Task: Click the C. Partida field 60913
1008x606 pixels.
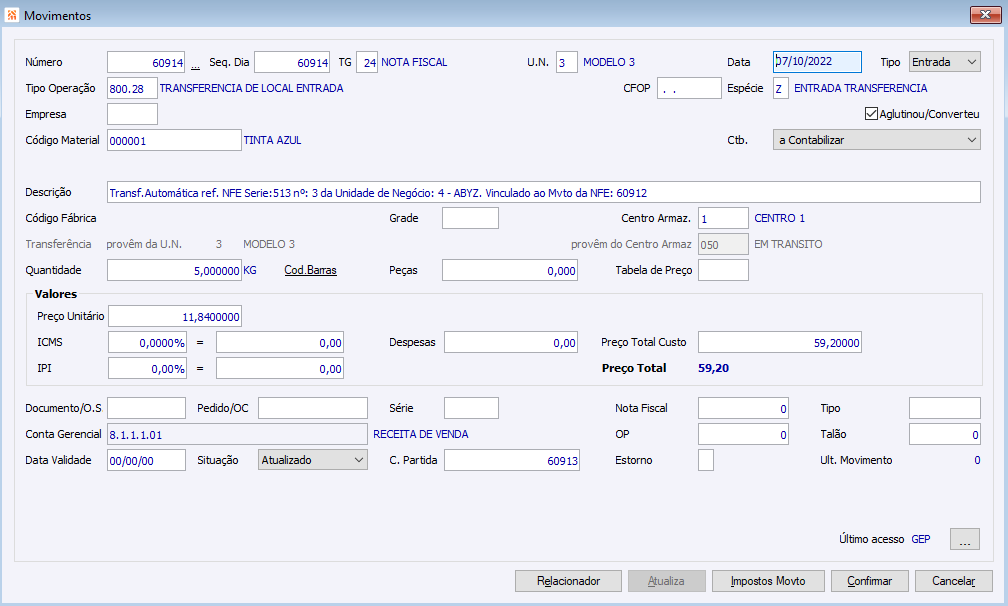Action: pos(512,460)
